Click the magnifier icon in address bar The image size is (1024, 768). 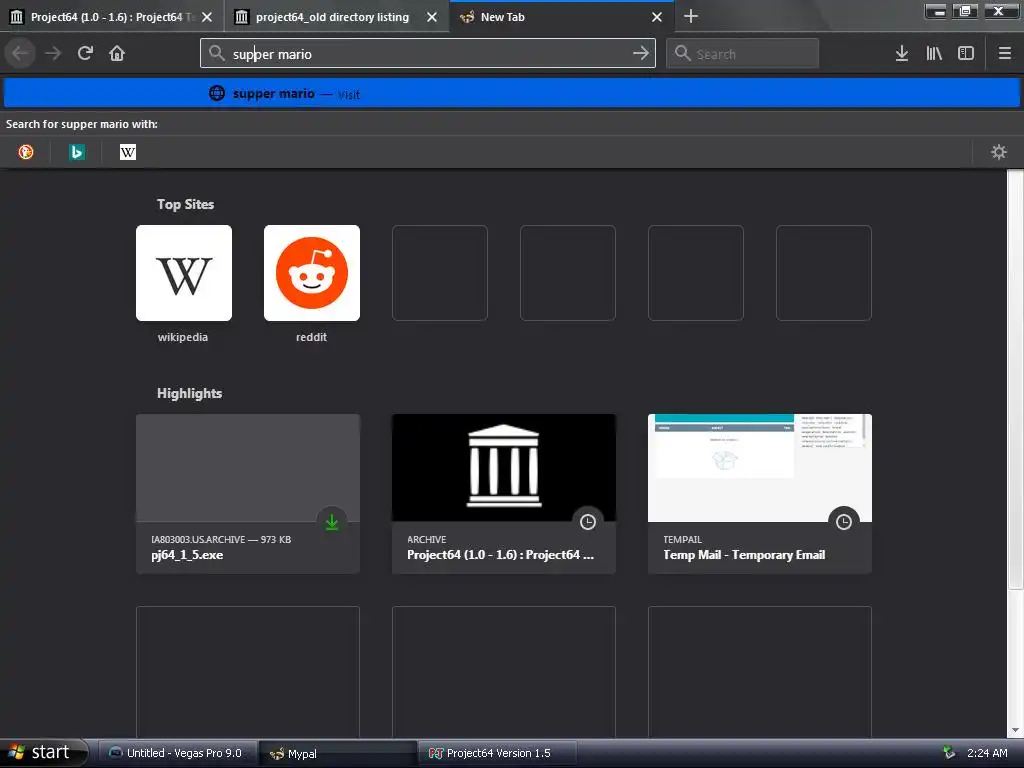click(217, 54)
